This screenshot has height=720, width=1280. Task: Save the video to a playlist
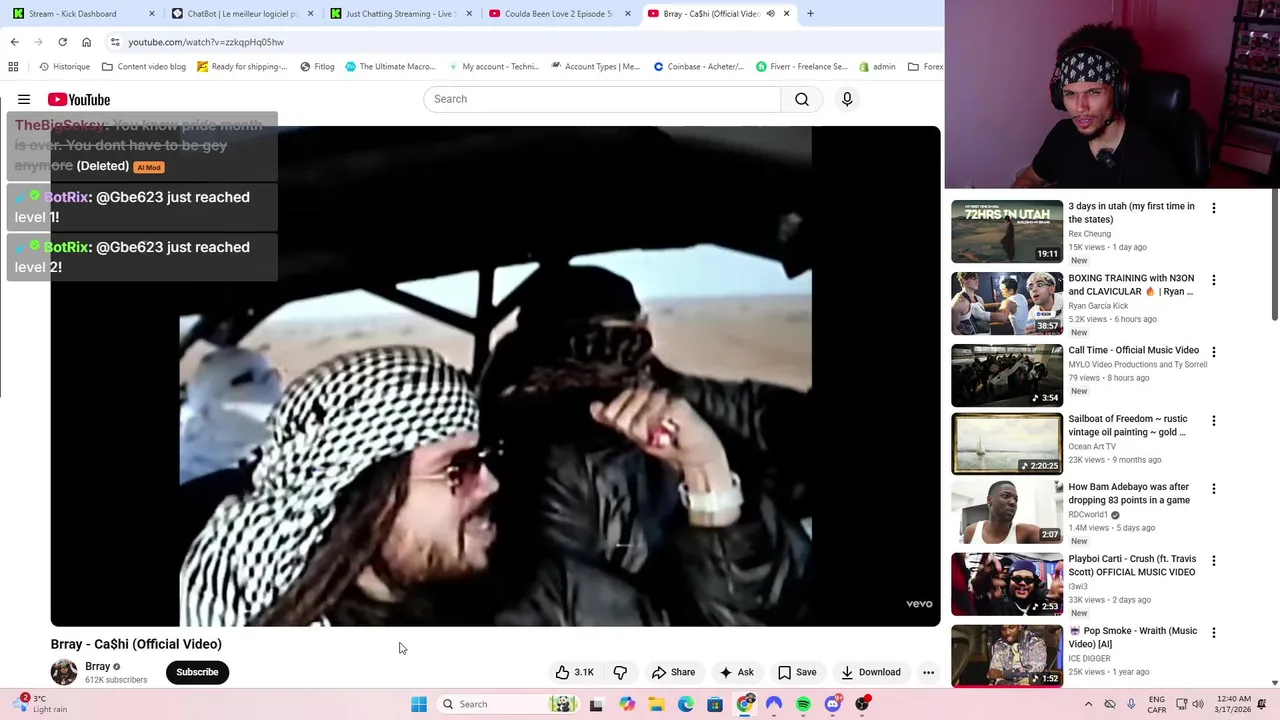[797, 672]
